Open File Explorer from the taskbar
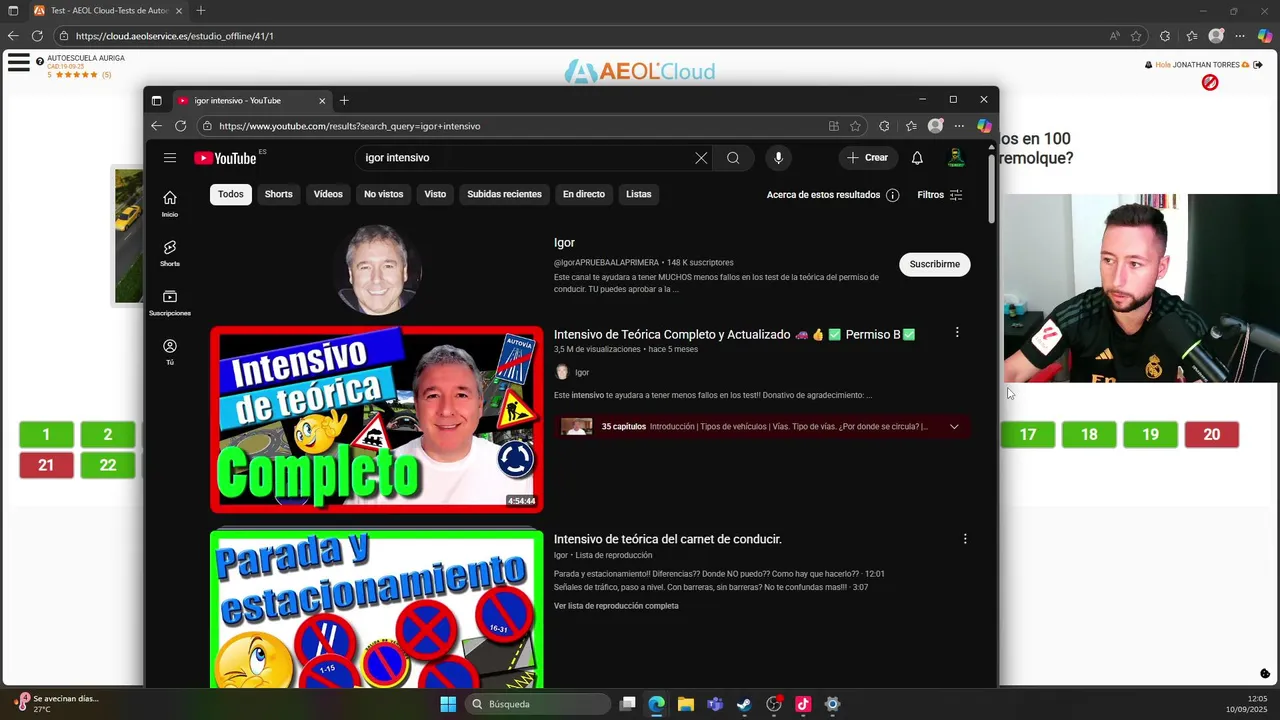1280x720 pixels. point(686,704)
